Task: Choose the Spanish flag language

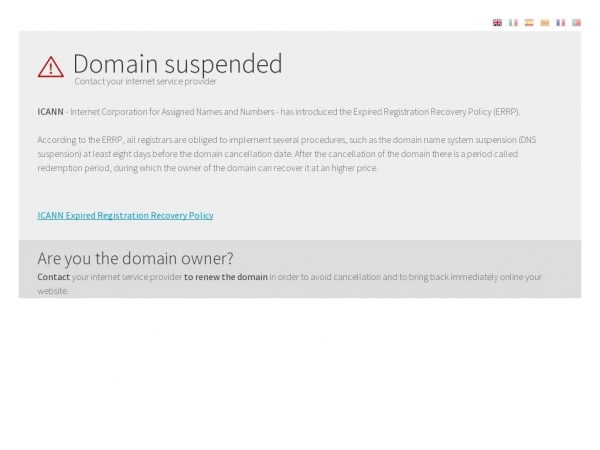Action: (529, 23)
